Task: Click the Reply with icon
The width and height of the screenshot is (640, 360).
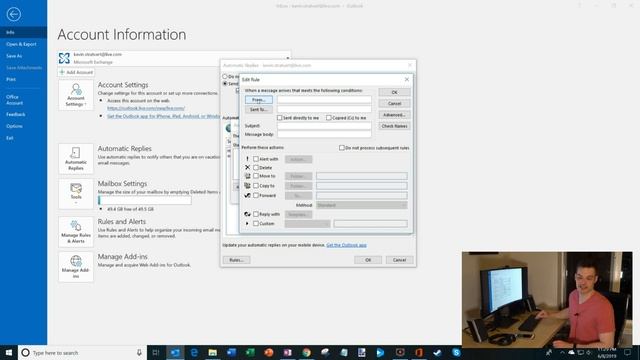Action: pos(247,214)
